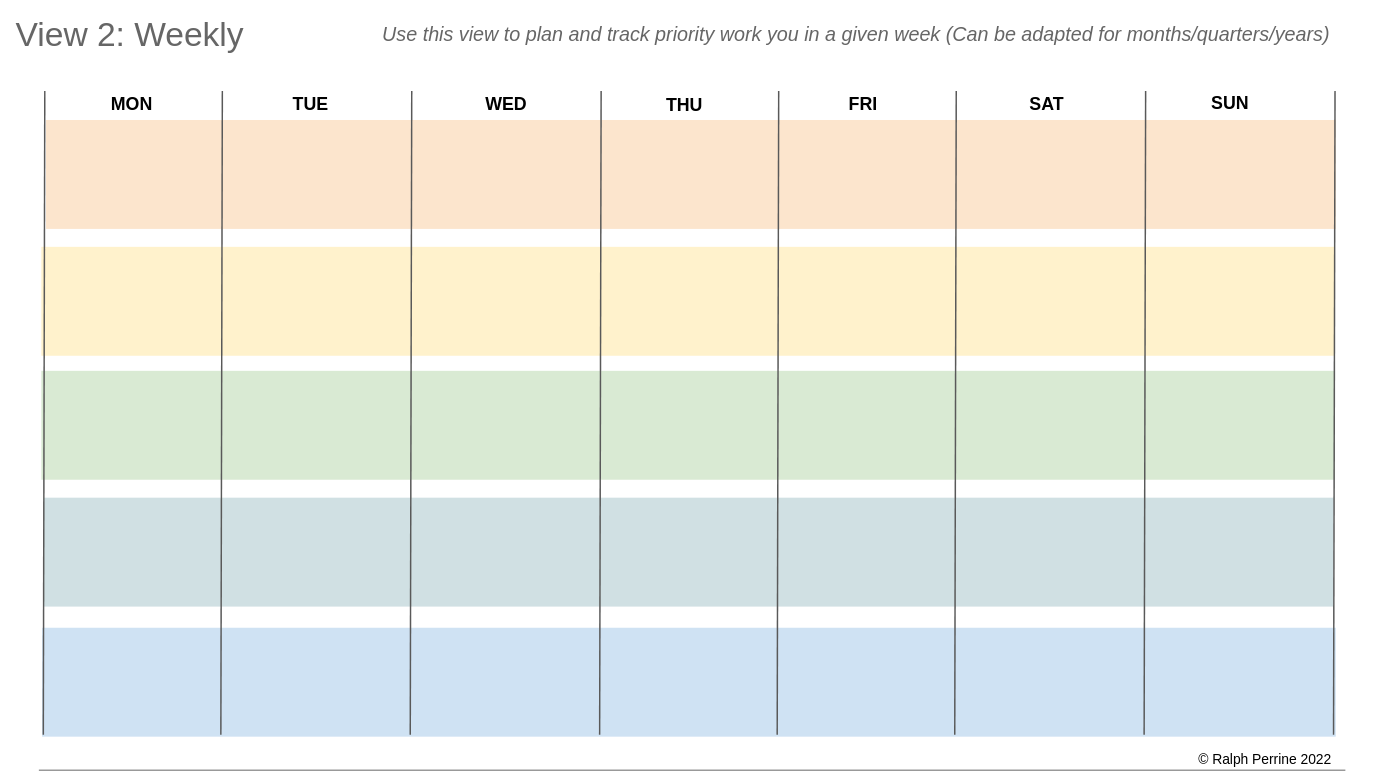Viewport: 1384px width, 778px height.
Task: Click the gray-blue cell under TUE
Action: click(316, 552)
